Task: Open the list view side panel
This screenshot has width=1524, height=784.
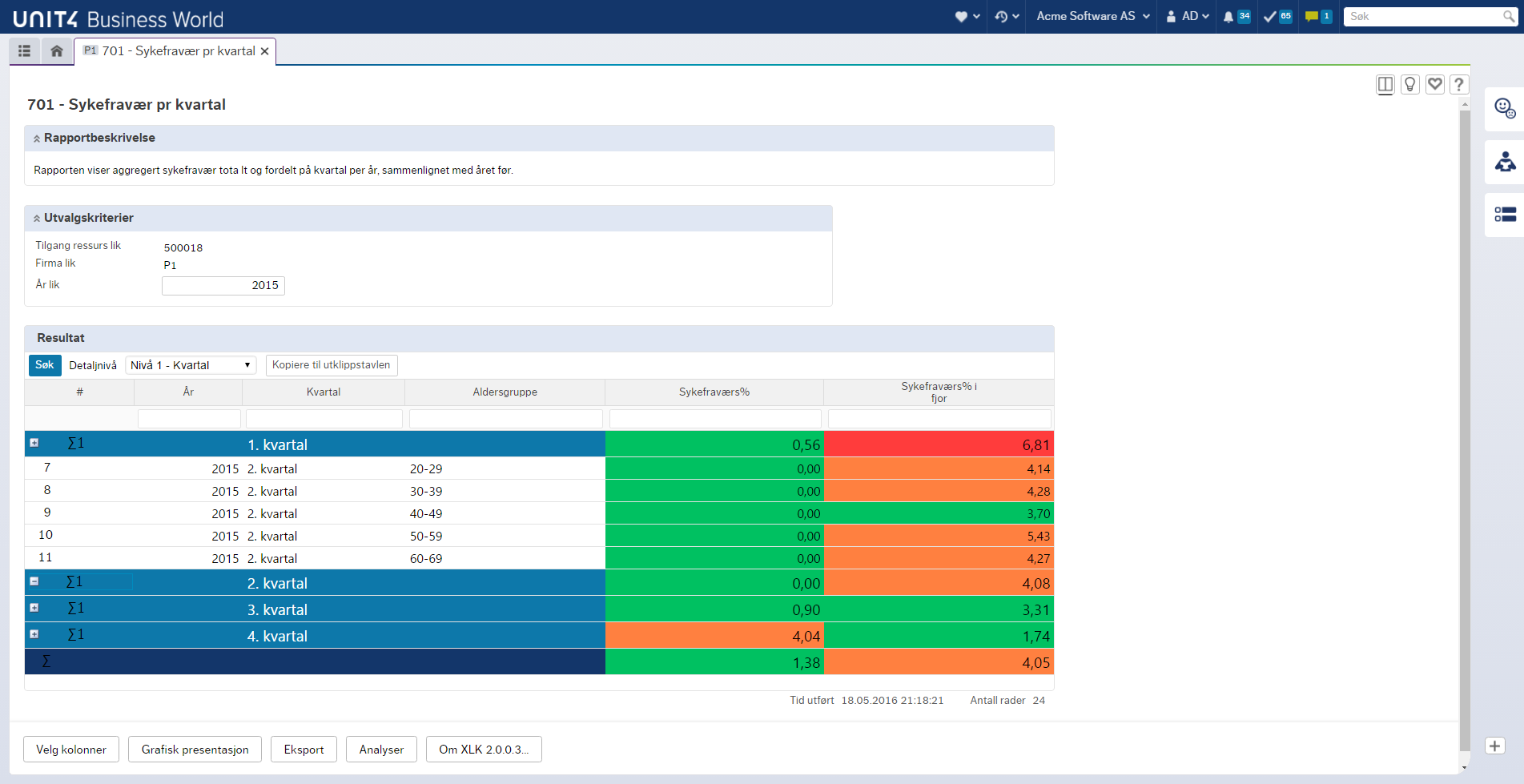Action: pos(1505,215)
